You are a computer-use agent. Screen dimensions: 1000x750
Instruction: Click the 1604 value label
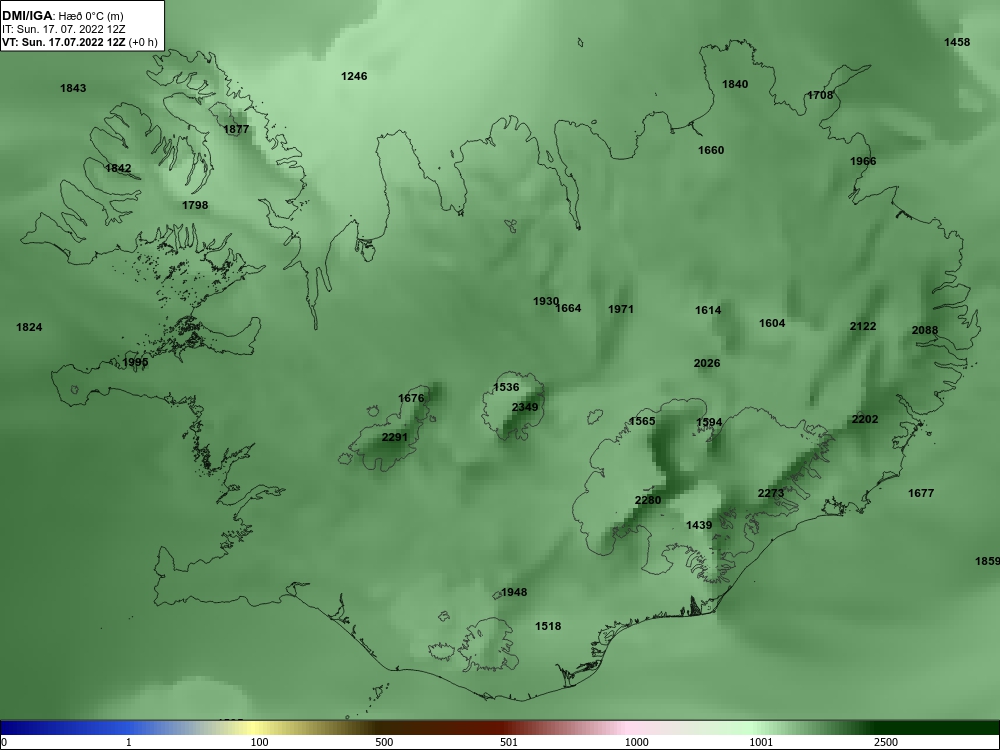(x=772, y=323)
